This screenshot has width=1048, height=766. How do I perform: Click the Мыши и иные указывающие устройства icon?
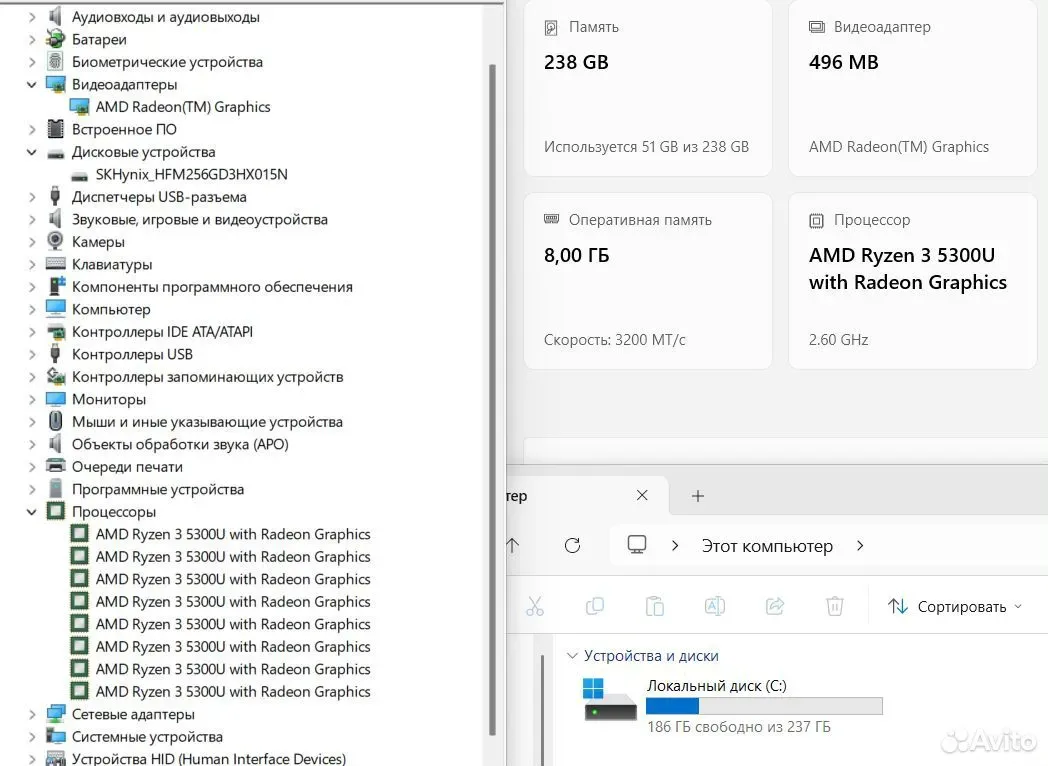click(x=55, y=421)
